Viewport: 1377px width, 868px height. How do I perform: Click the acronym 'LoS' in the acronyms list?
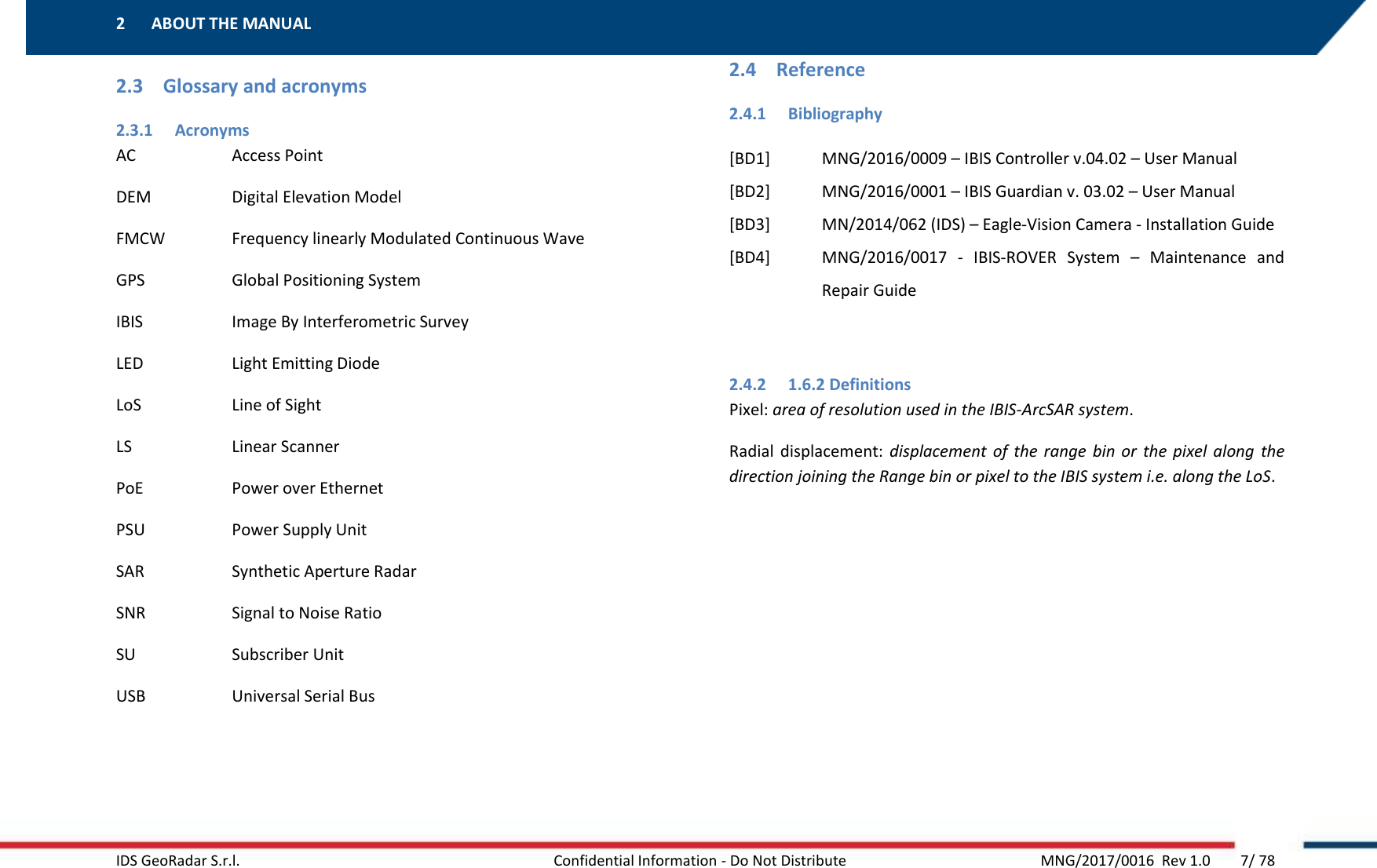pos(129,405)
